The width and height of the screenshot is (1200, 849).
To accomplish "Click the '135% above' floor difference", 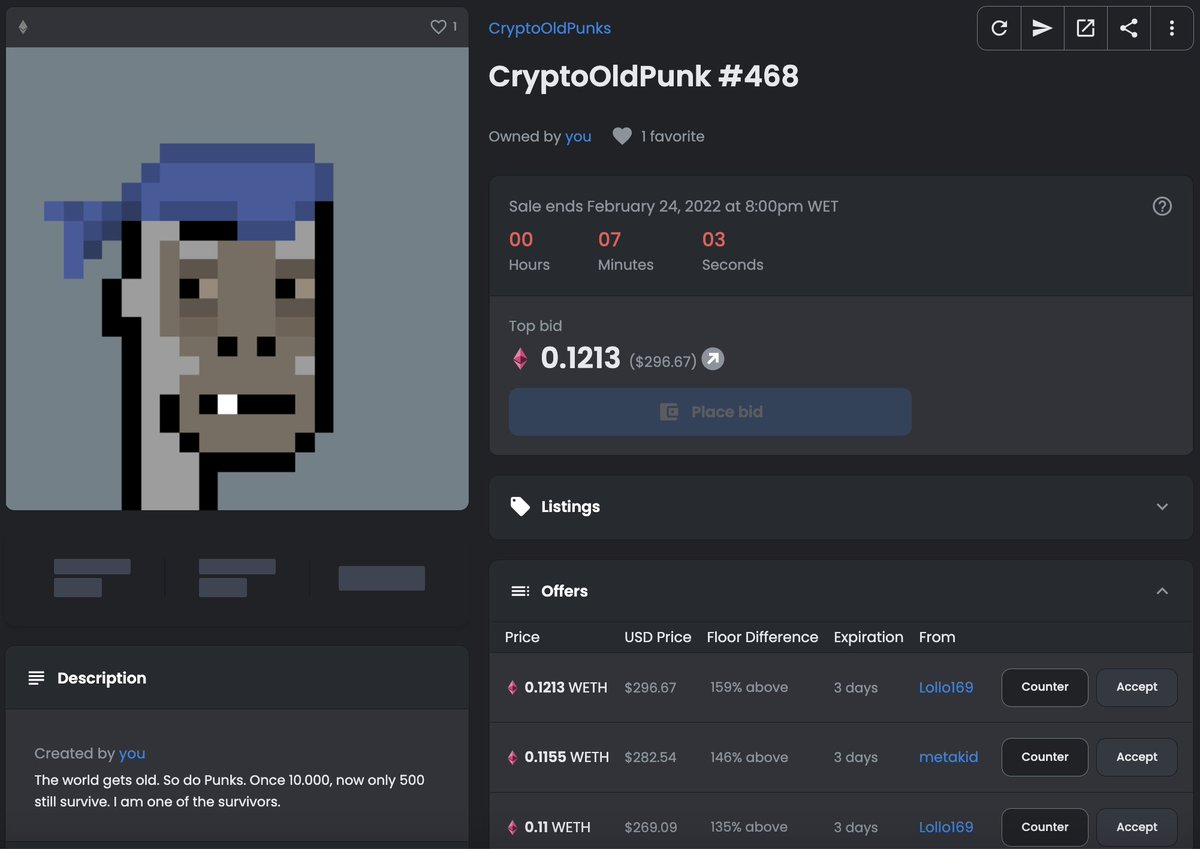I will [x=747, y=827].
